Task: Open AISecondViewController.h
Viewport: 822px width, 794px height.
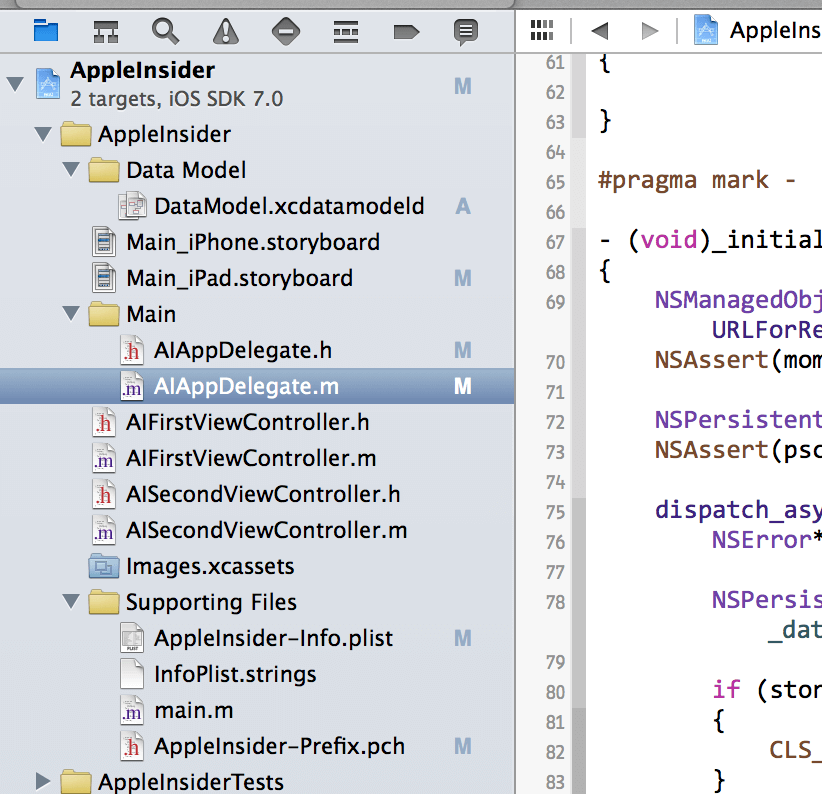Action: (x=257, y=494)
